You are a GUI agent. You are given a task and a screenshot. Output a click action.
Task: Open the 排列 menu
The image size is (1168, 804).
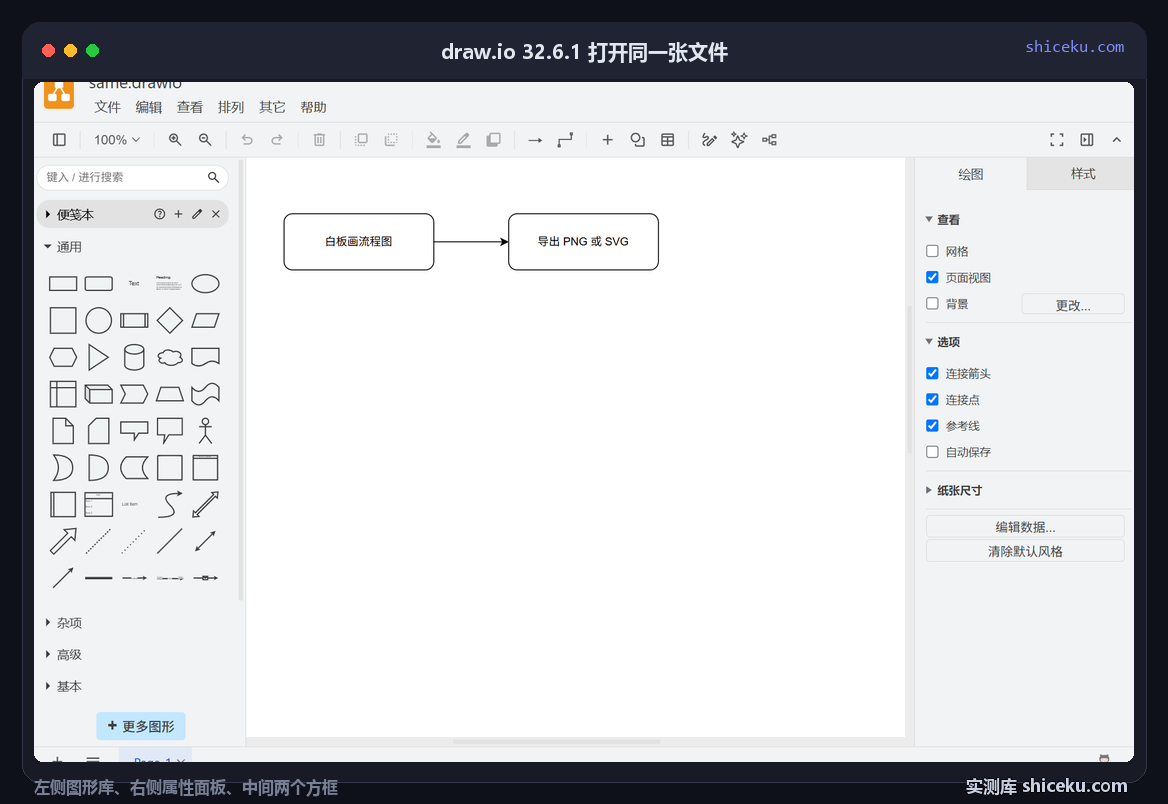pos(231,107)
